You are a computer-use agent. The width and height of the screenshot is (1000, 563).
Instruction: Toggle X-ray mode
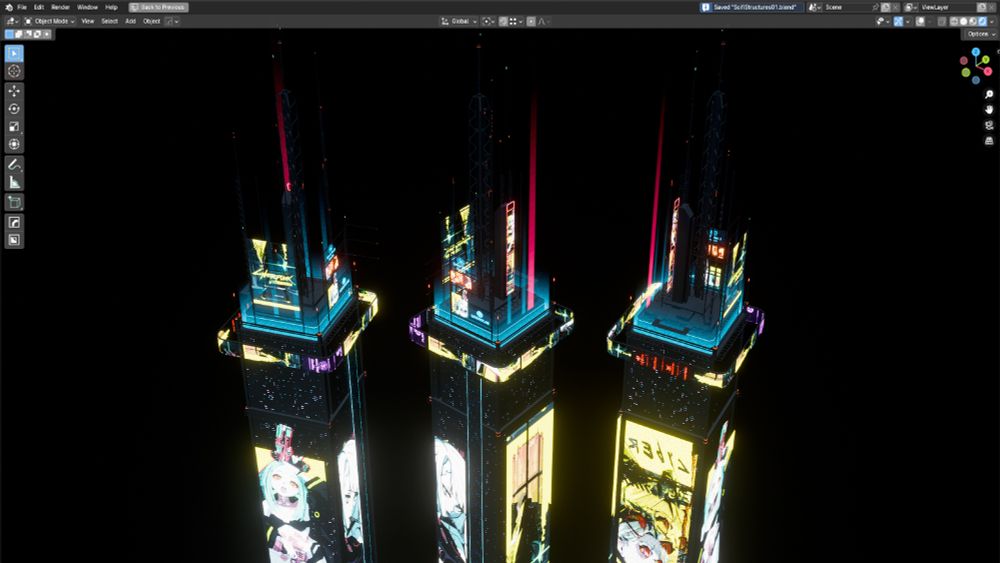point(941,21)
